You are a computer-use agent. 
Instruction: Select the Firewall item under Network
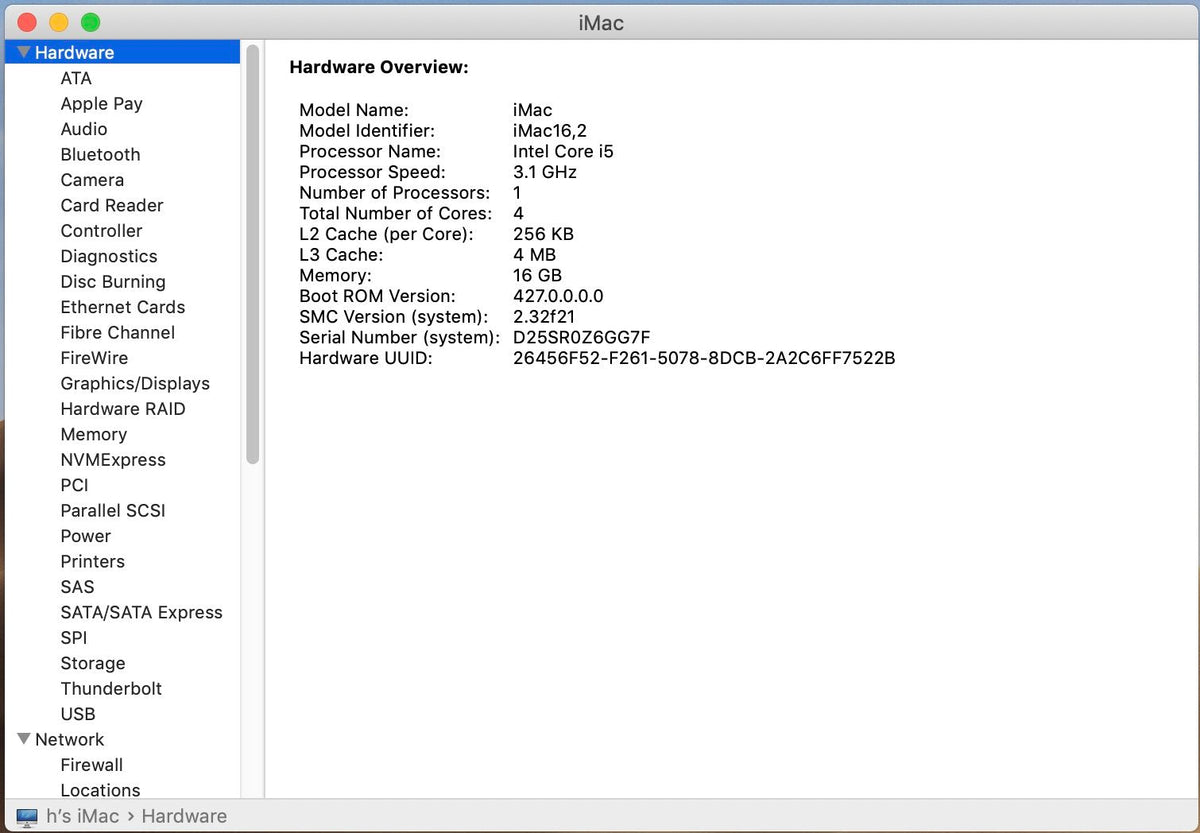(x=92, y=765)
